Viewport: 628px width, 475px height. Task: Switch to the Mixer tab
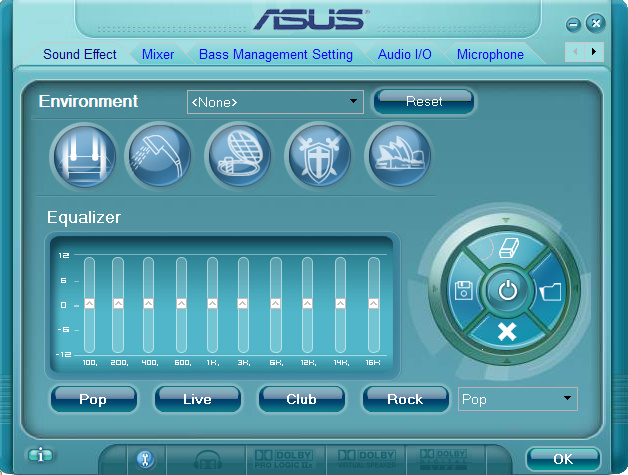[x=158, y=54]
